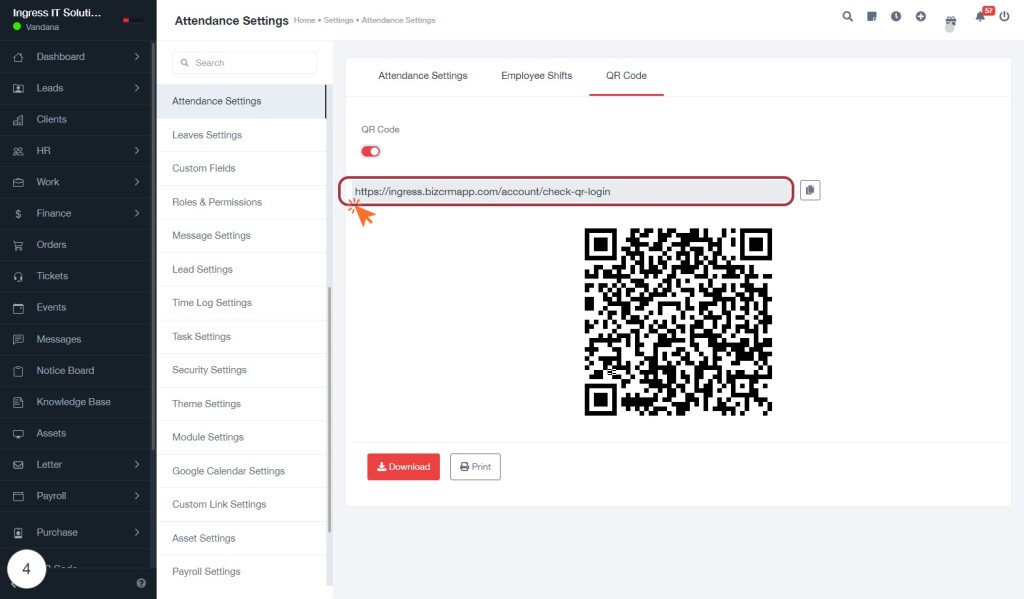Click the Tickets headset icon
The image size is (1024, 599).
pos(18,276)
